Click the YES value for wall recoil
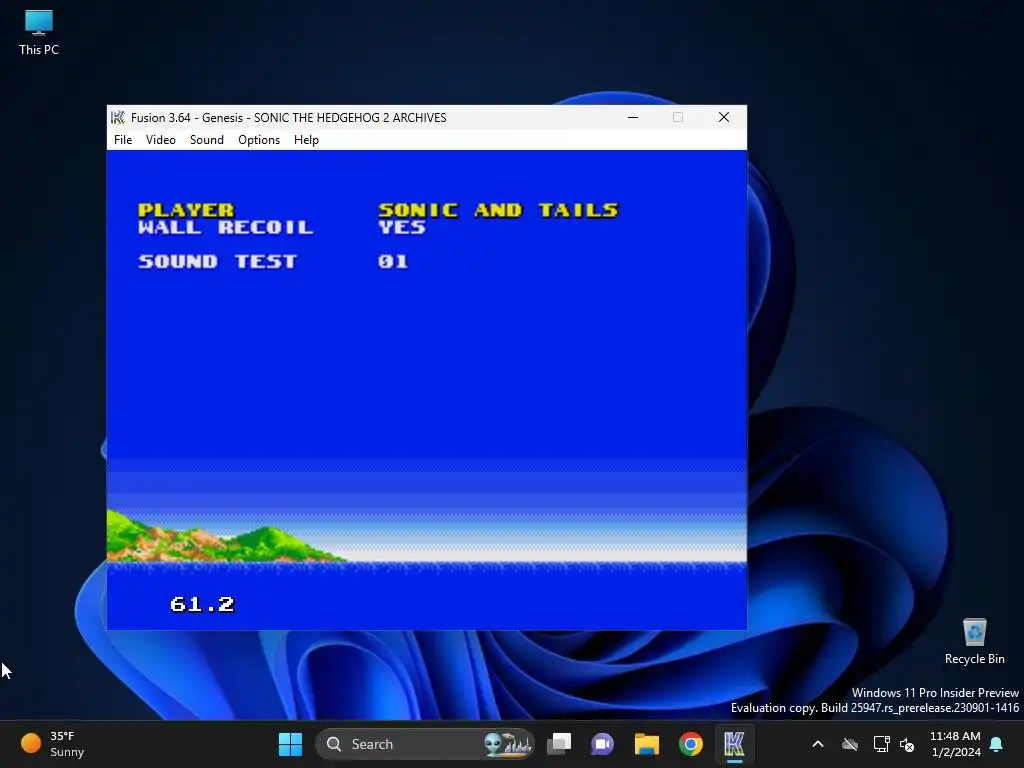1024x768 pixels. [402, 227]
